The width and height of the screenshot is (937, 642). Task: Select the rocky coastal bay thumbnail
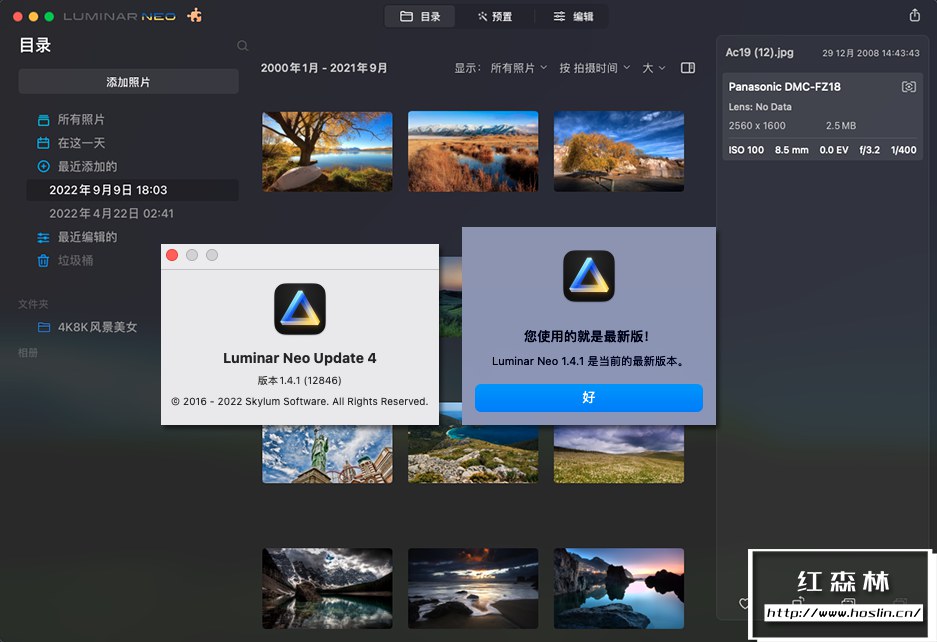coord(473,454)
